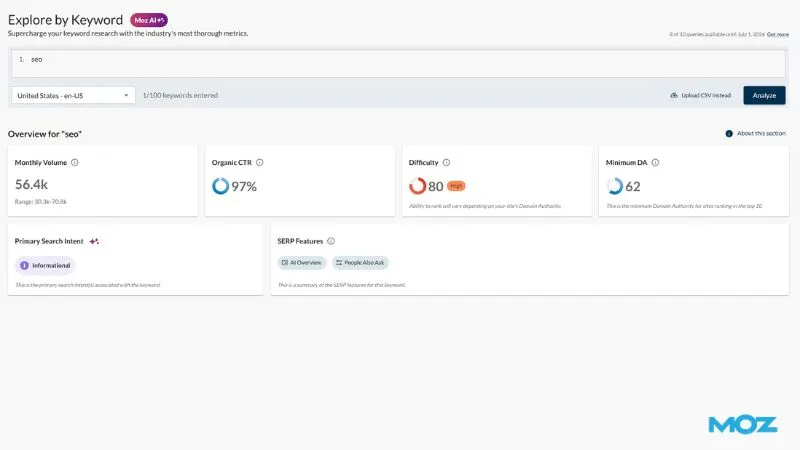Click the Minimum DA ring chart
Screen dimensions: 800x450
(614, 186)
